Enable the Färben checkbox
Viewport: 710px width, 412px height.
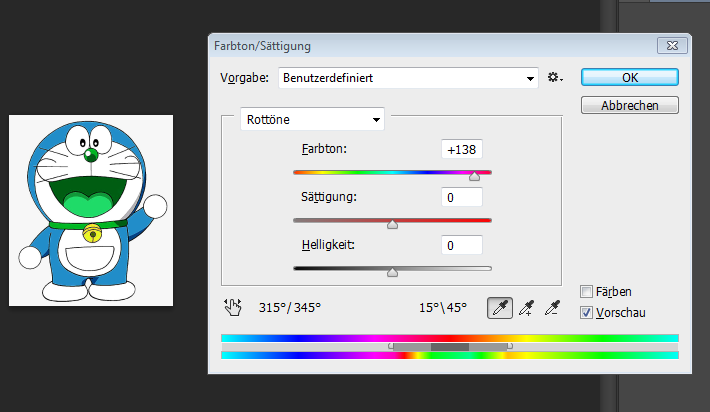pyautogui.click(x=586, y=292)
